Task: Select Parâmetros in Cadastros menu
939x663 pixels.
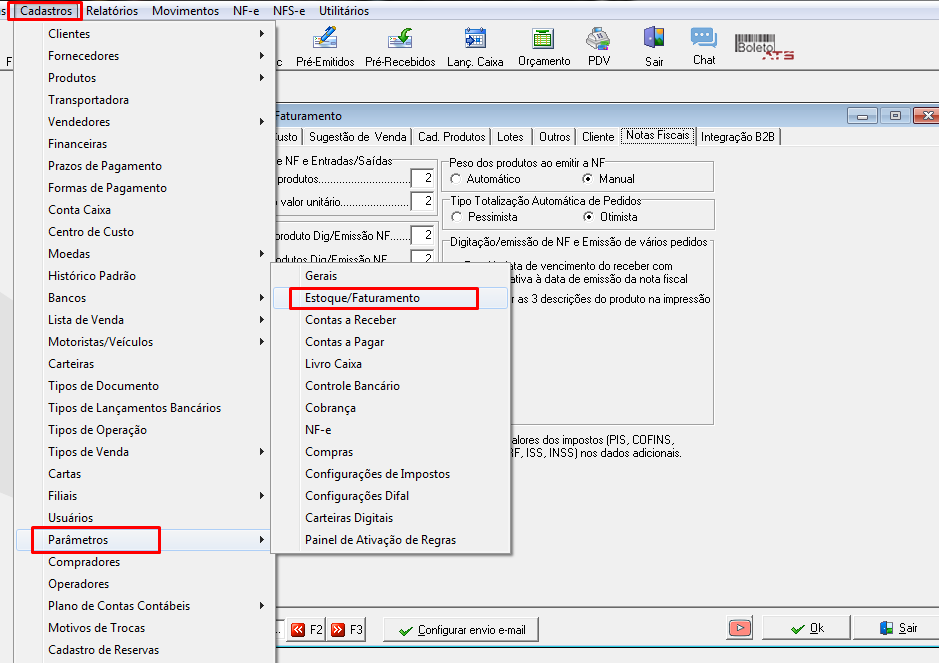Action: tap(145, 540)
